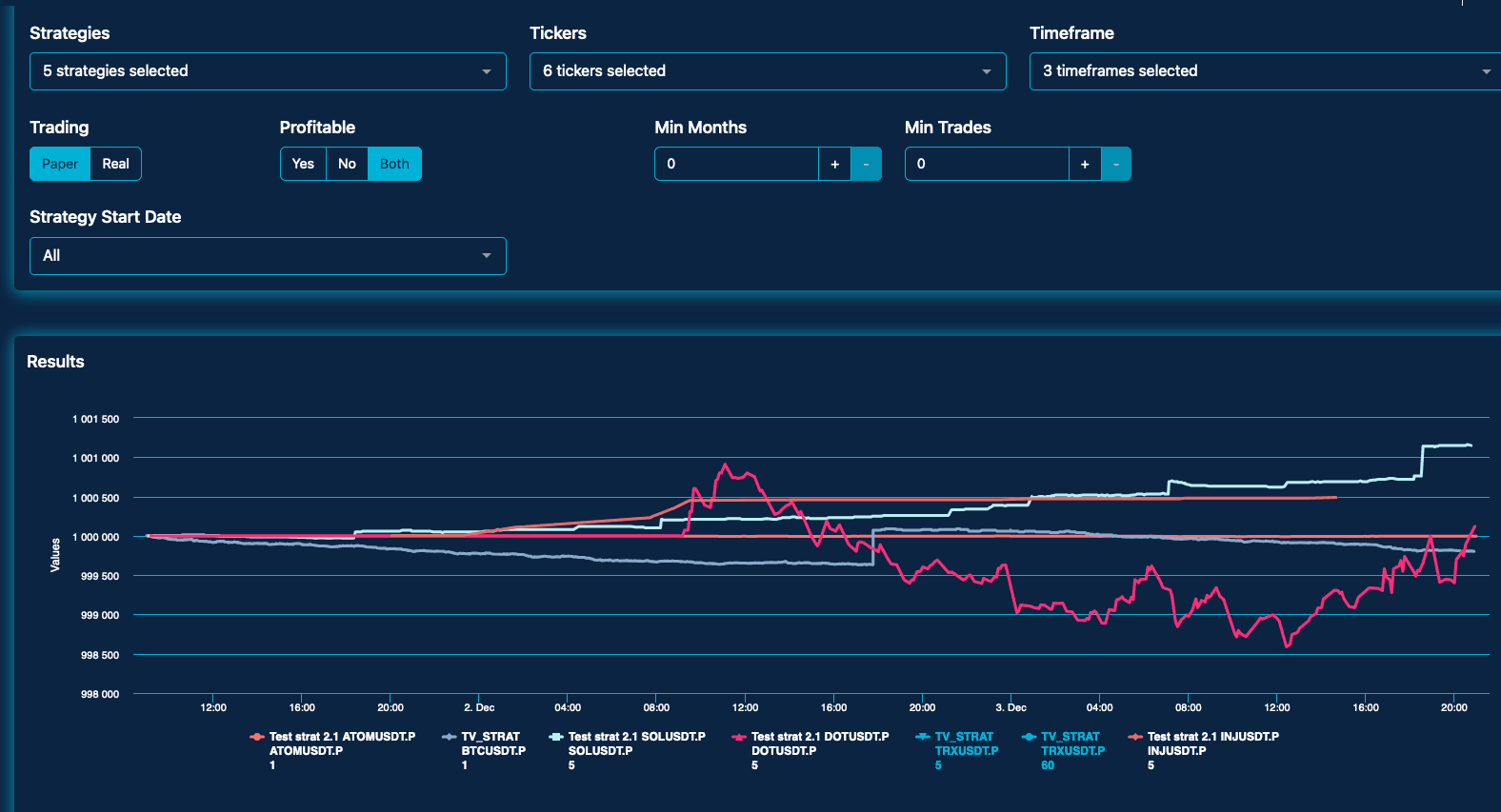This screenshot has width=1501, height=812.
Task: Click the ATOMUSDT.P legend line marker icon
Action: [257, 737]
